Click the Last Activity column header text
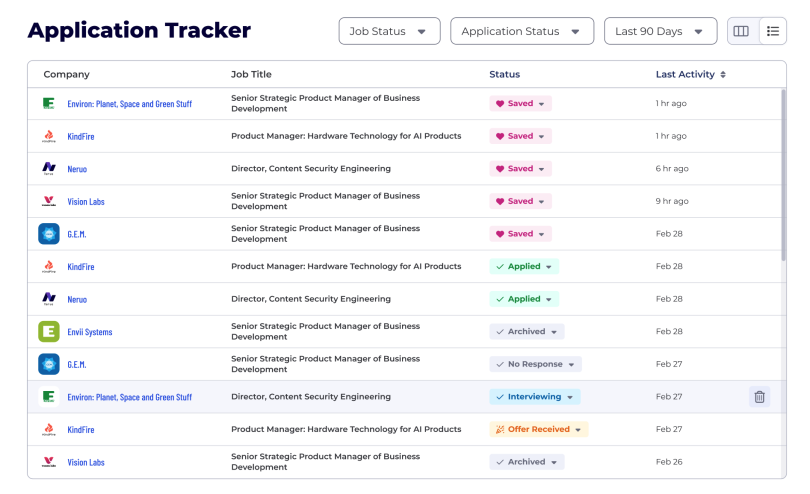Screen dimensions: 810x494 click(686, 74)
